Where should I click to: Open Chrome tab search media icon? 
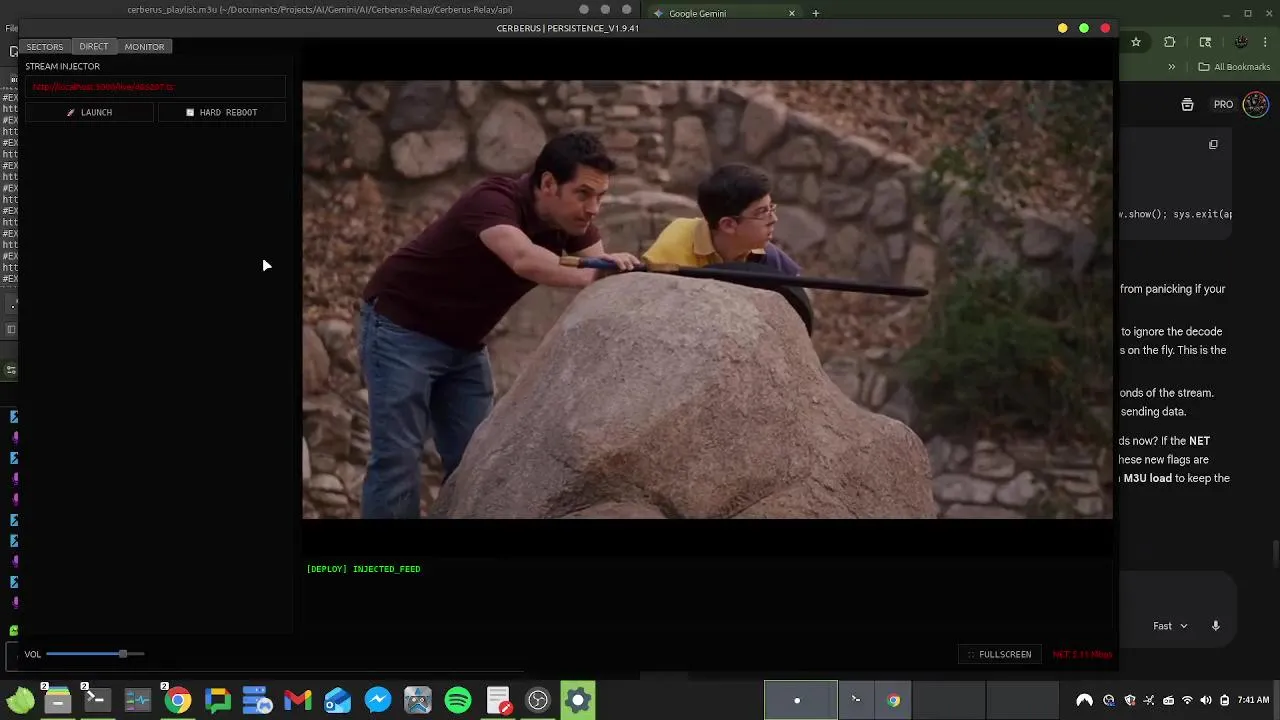click(1205, 42)
